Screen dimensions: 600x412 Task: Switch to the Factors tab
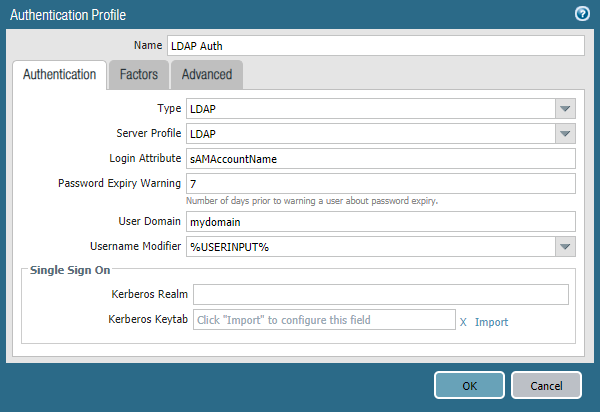point(138,75)
